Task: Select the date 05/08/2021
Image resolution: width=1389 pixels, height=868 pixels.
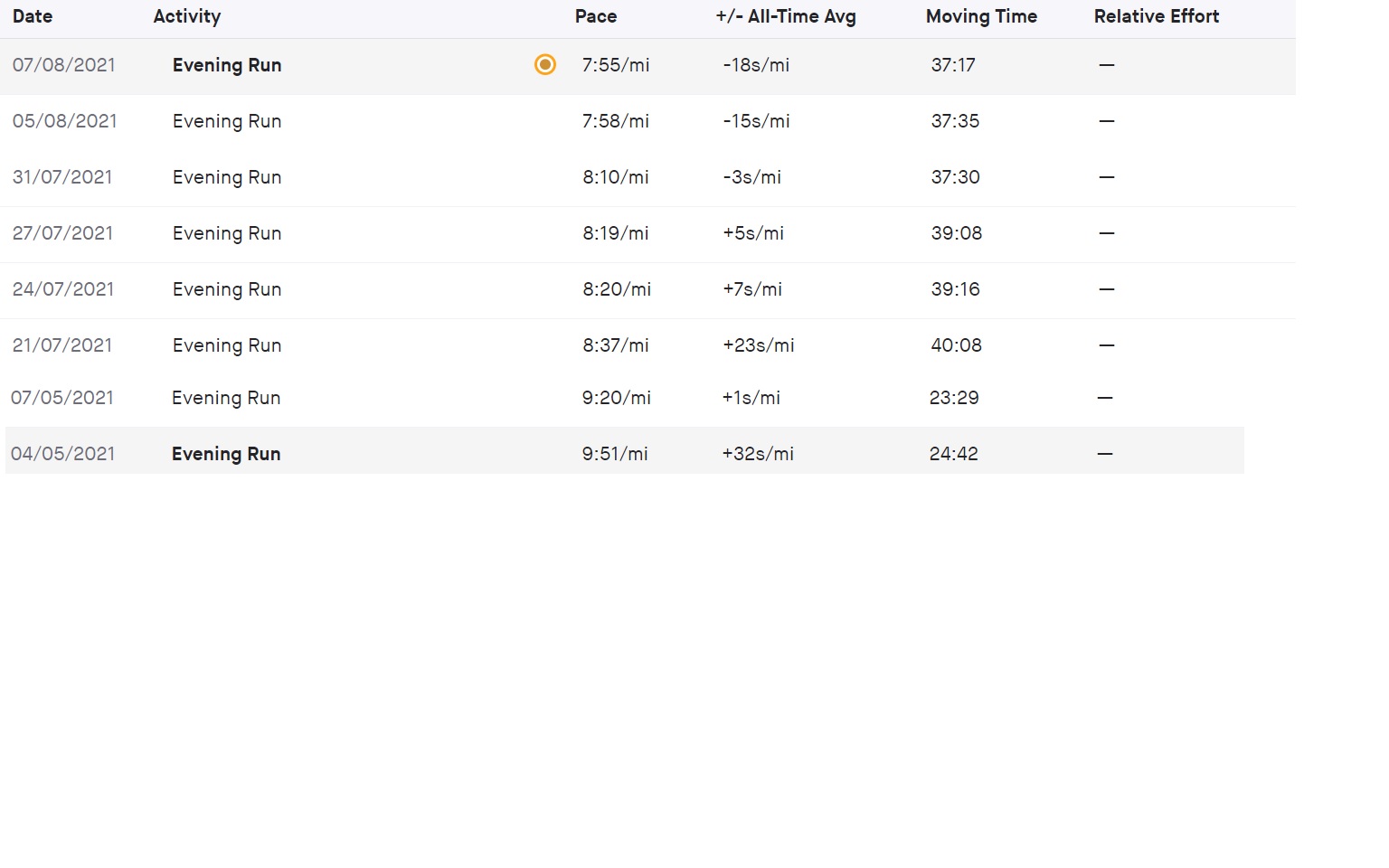Action: 65,121
